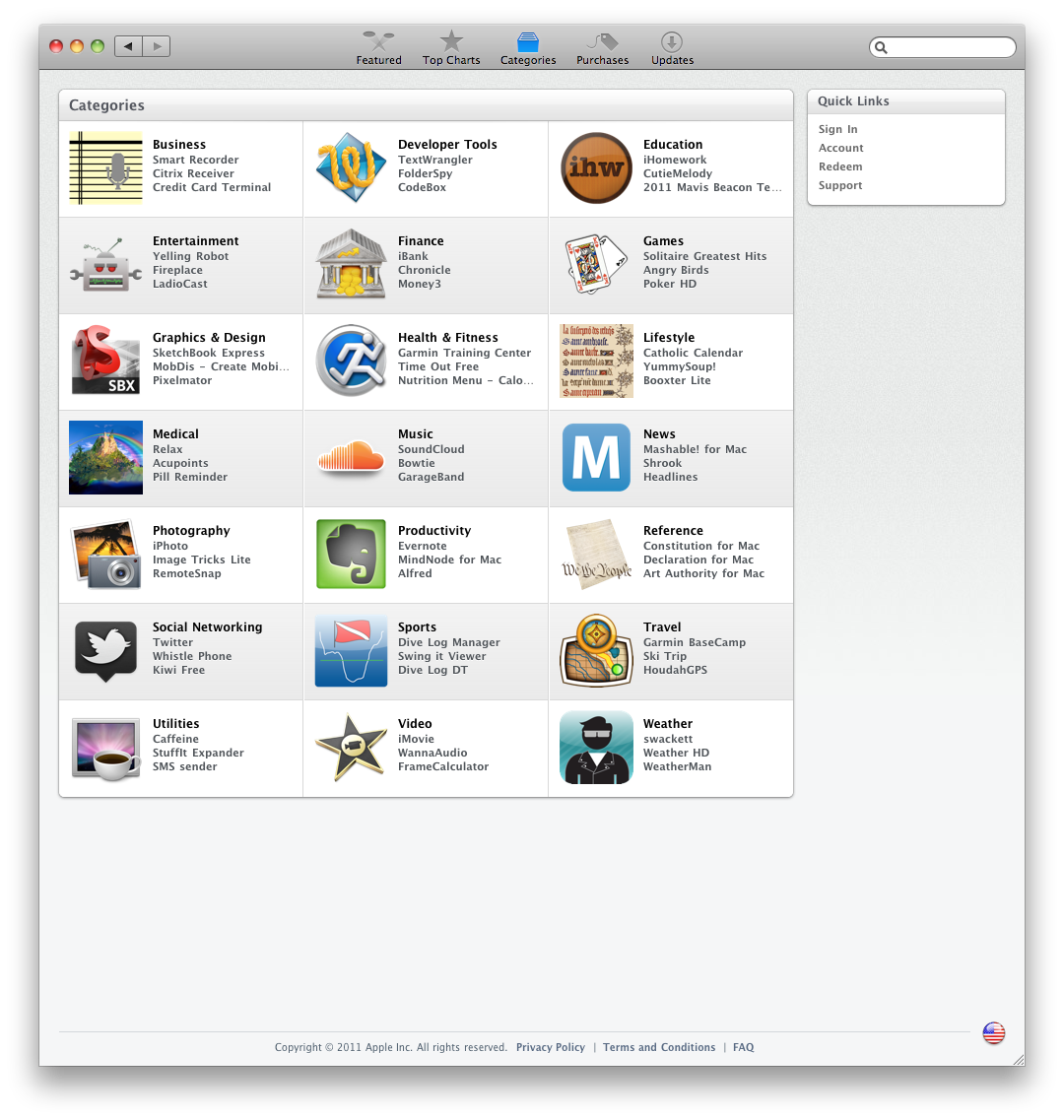Click the Games playing cards icon
This screenshot has width=1064, height=1120.
(x=596, y=265)
